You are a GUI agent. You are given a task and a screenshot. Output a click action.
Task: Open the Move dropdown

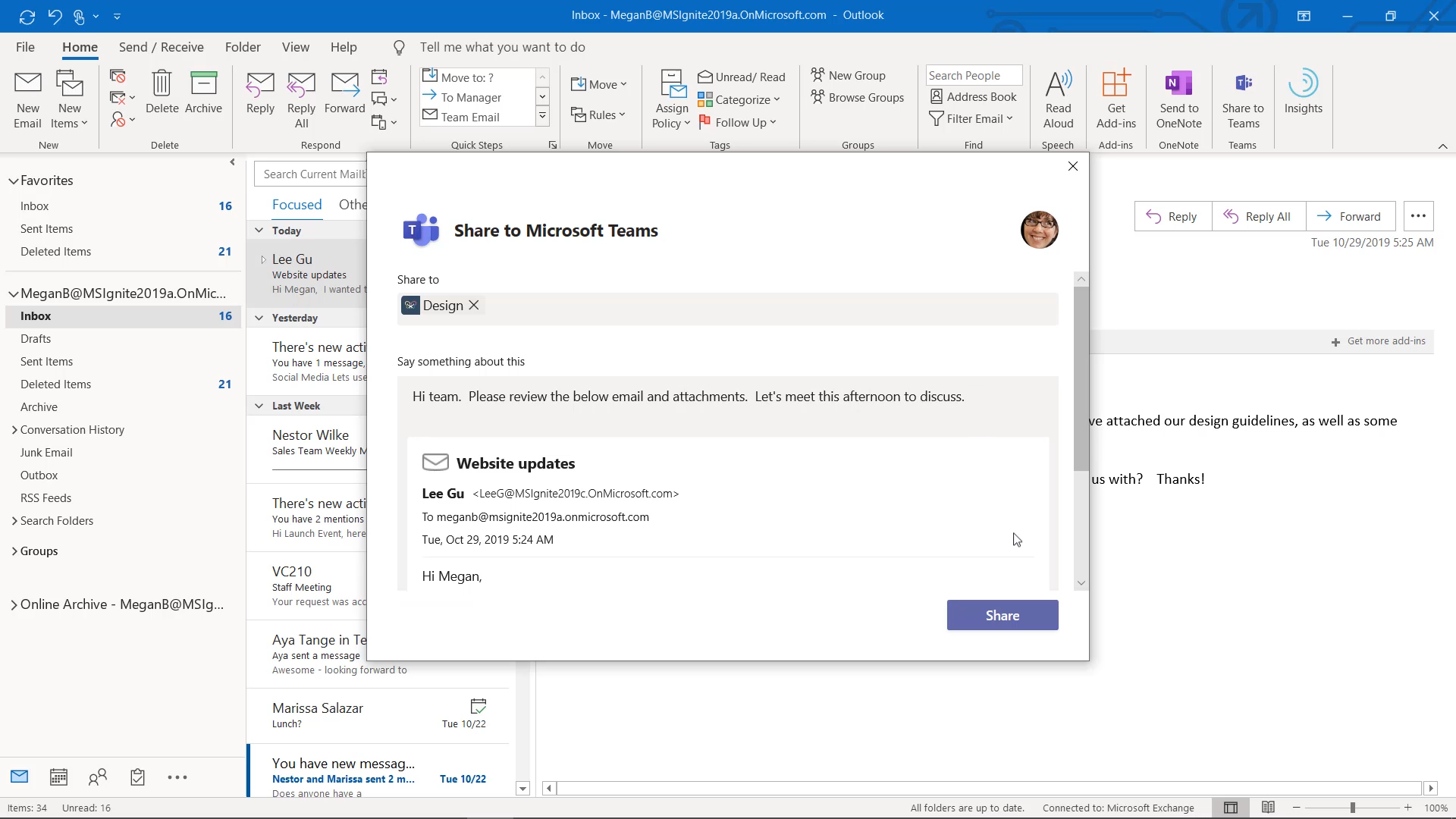point(598,84)
